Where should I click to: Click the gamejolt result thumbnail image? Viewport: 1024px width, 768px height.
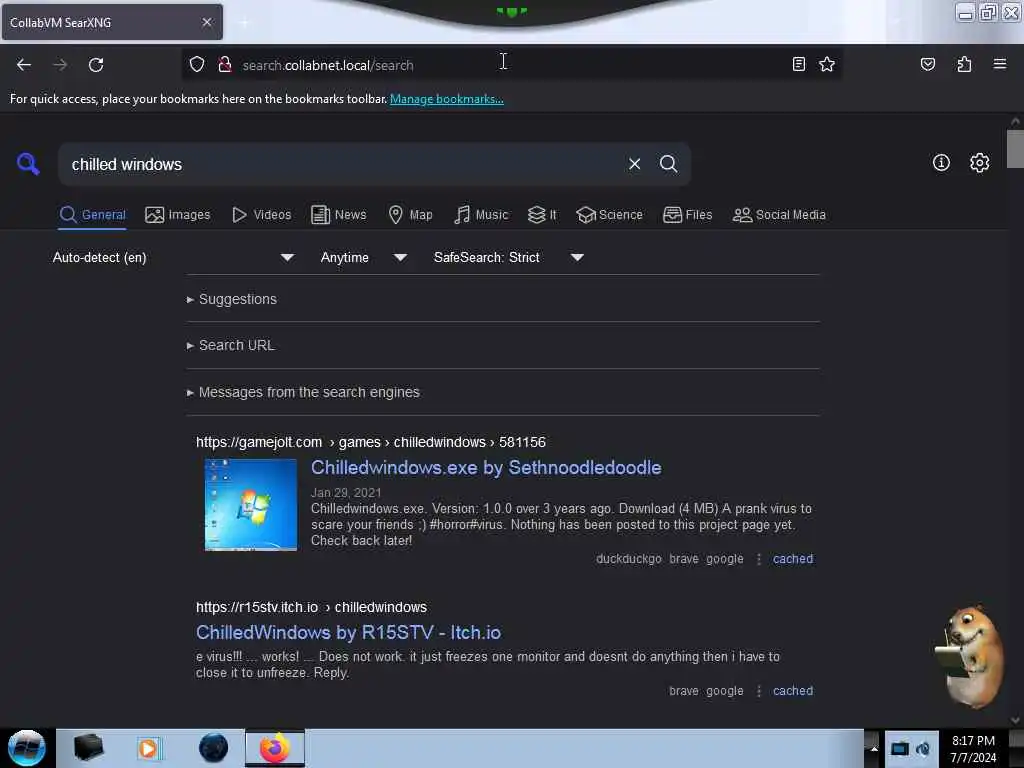(x=251, y=505)
